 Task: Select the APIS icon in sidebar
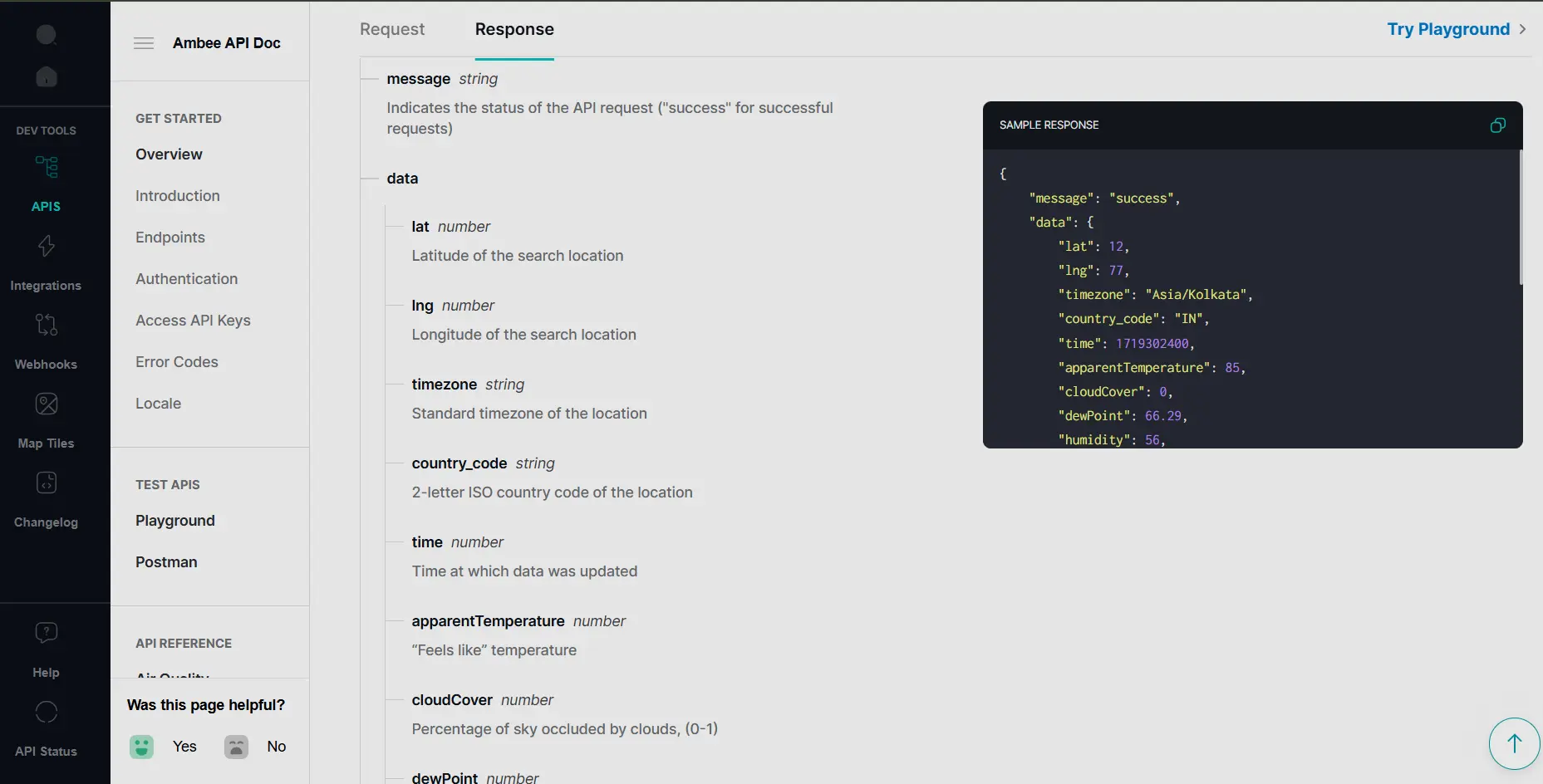pos(46,167)
